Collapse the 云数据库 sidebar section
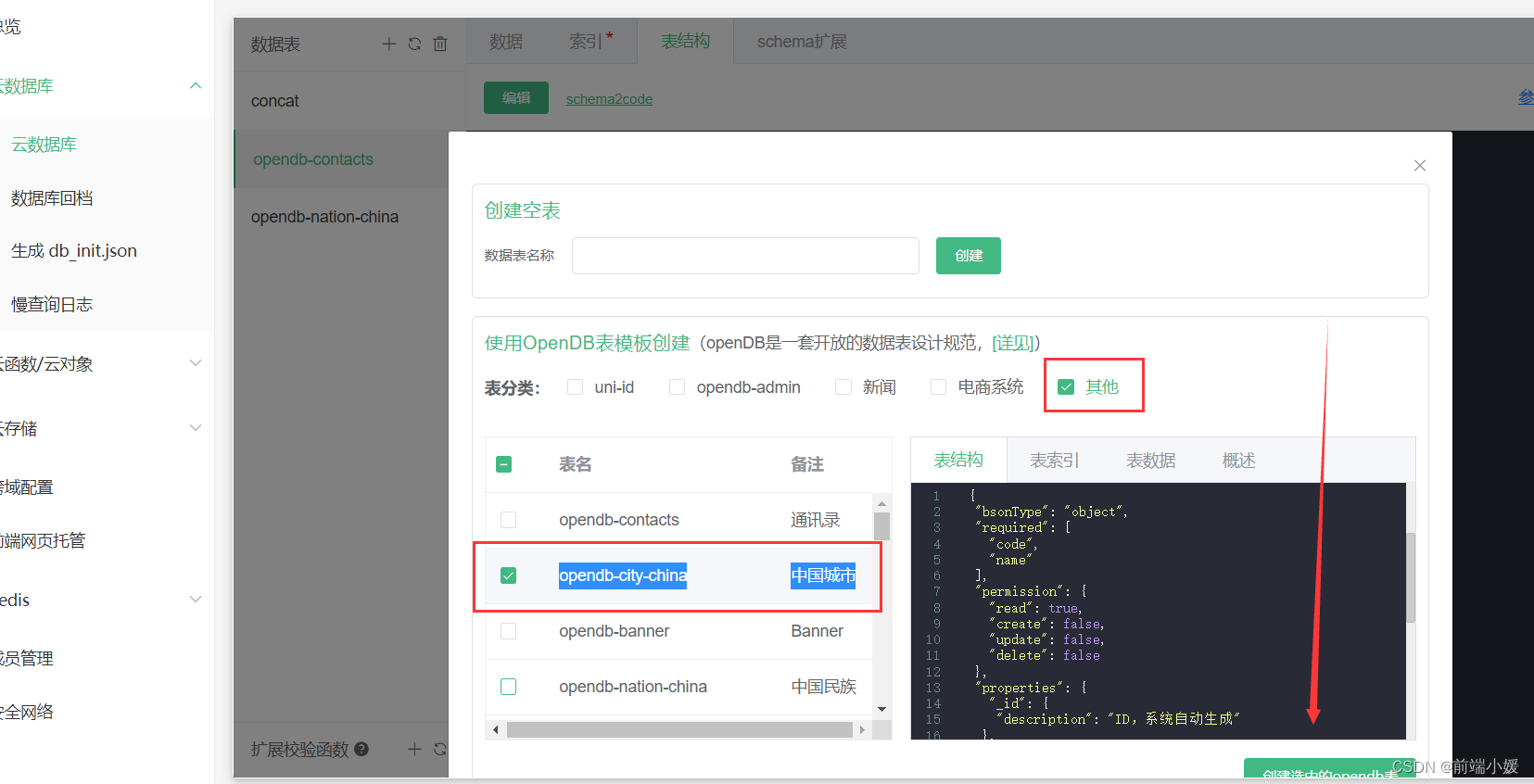The width and height of the screenshot is (1534, 784). (196, 86)
